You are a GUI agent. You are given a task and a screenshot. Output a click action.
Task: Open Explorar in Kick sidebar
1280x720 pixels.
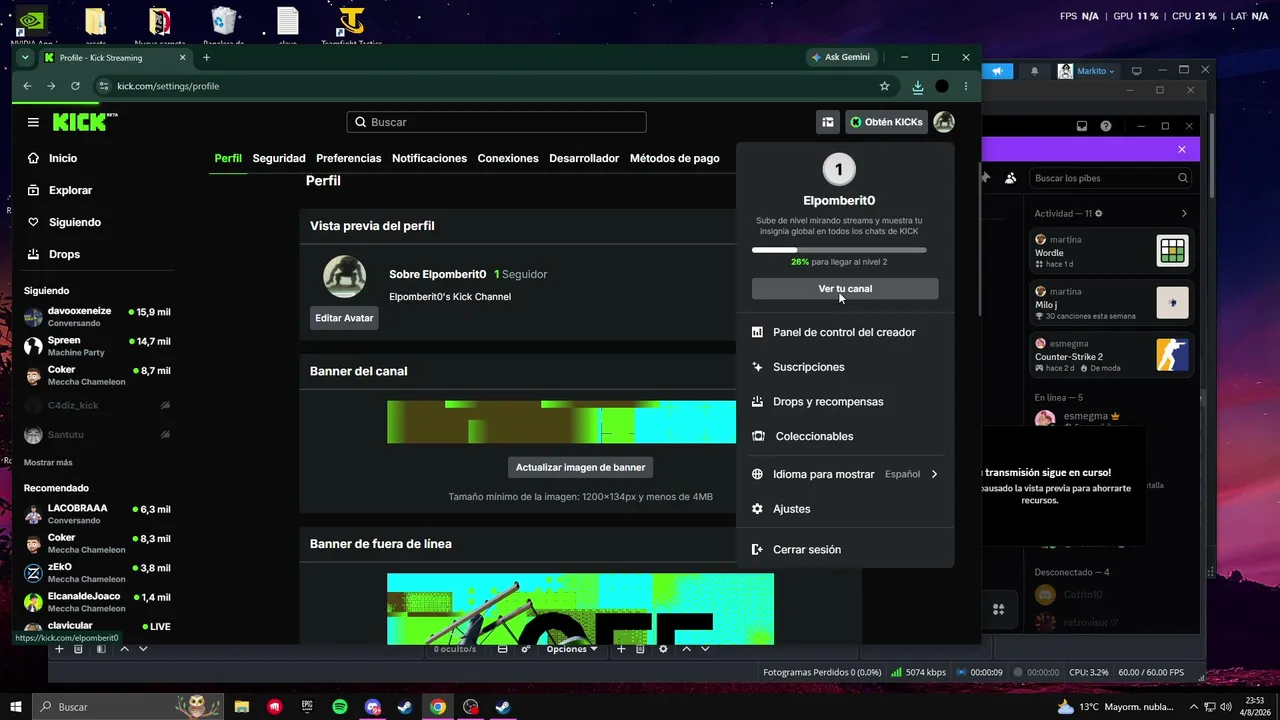pyautogui.click(x=59, y=190)
